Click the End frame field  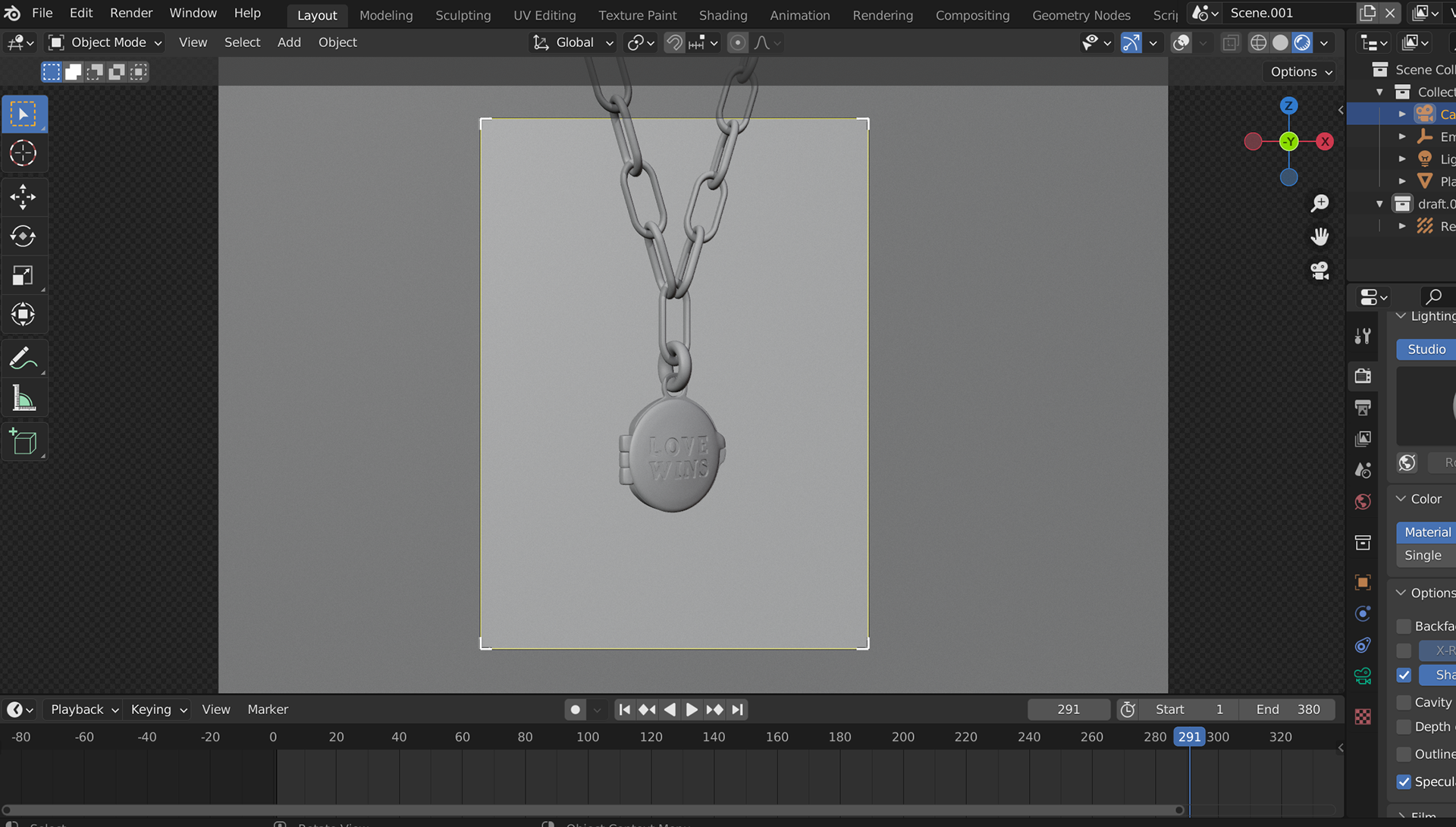pyautogui.click(x=1287, y=710)
